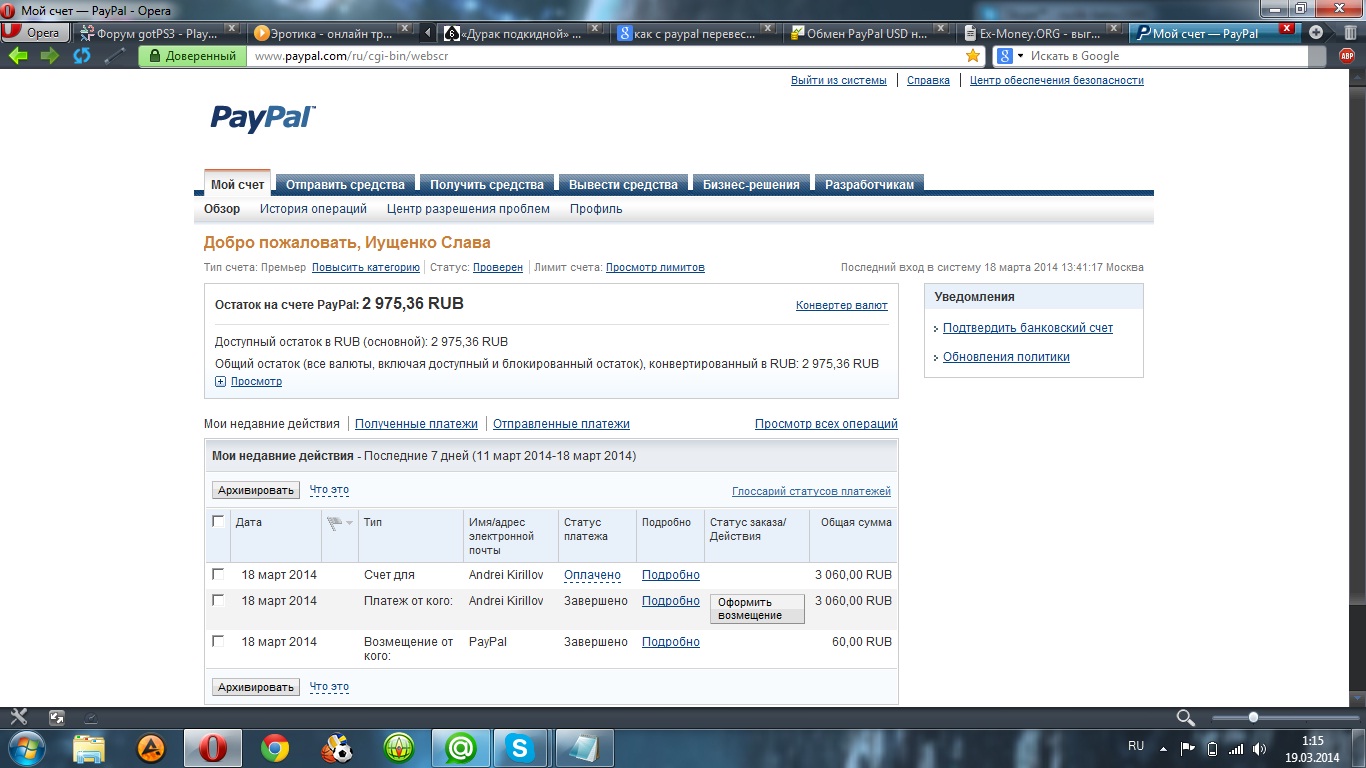Go forward with the green forward arrow

tap(50, 56)
